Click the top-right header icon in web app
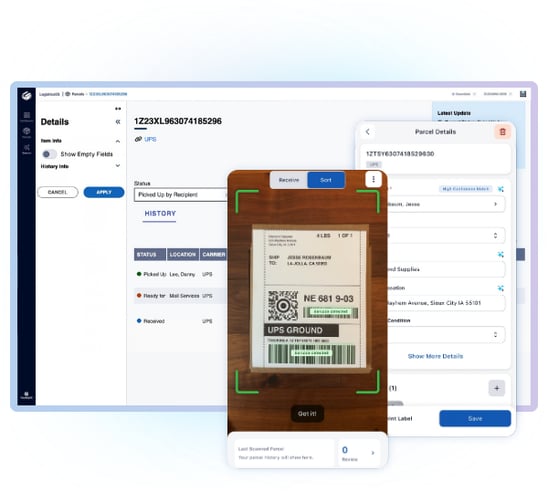Screen dimensions: 548x493 coord(523,94)
